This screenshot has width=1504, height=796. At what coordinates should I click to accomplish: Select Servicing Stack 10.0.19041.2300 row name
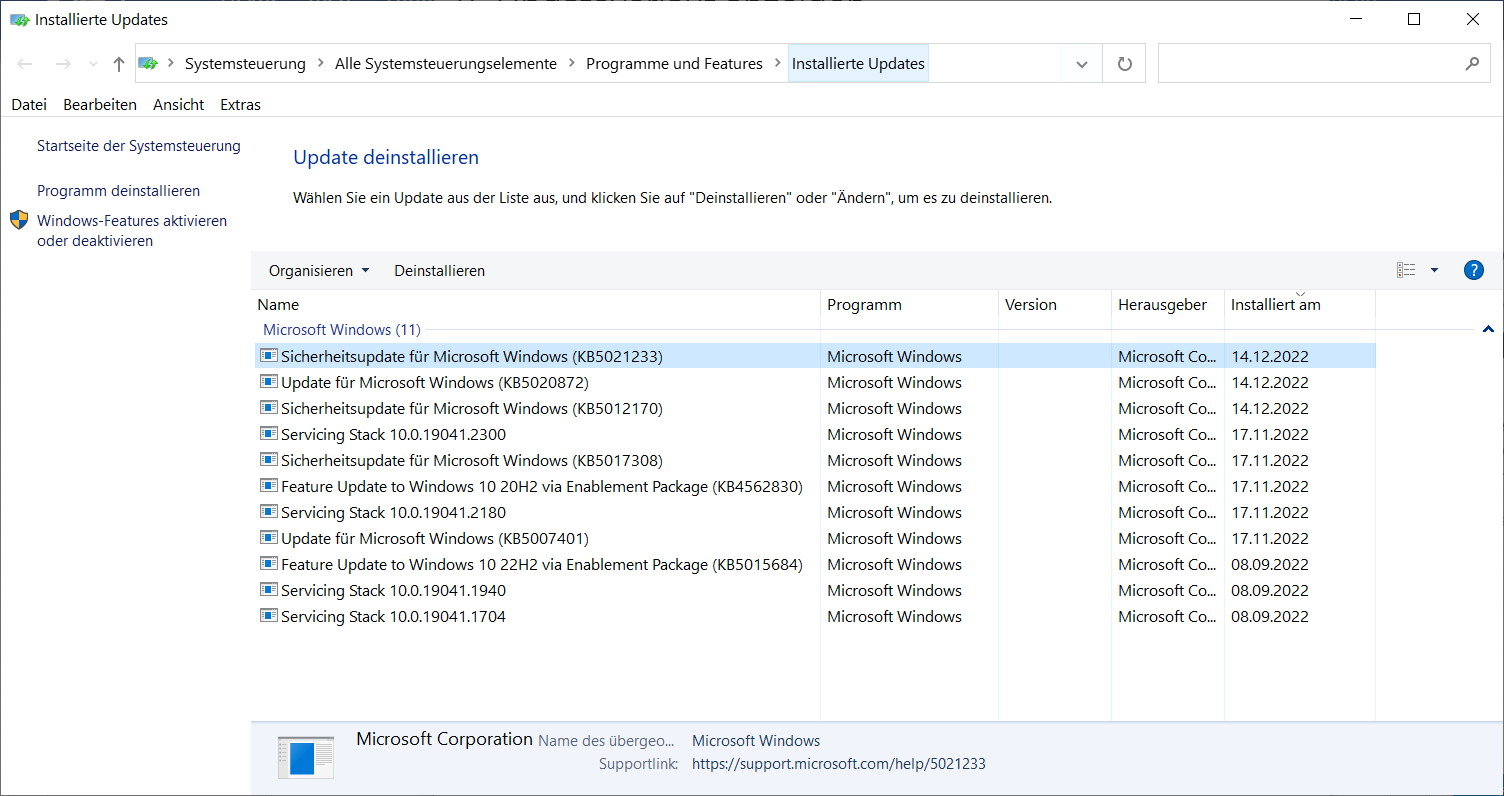(x=394, y=434)
